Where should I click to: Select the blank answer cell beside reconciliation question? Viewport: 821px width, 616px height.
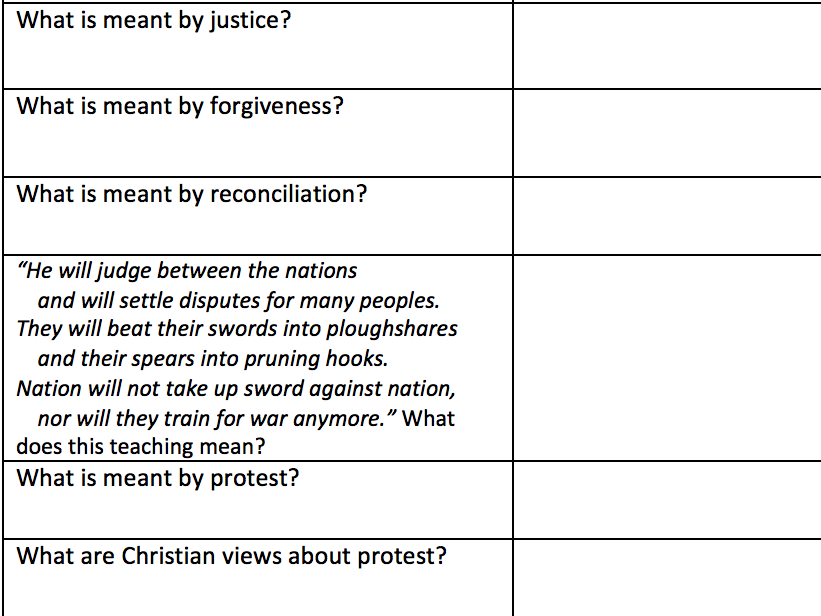coord(667,216)
